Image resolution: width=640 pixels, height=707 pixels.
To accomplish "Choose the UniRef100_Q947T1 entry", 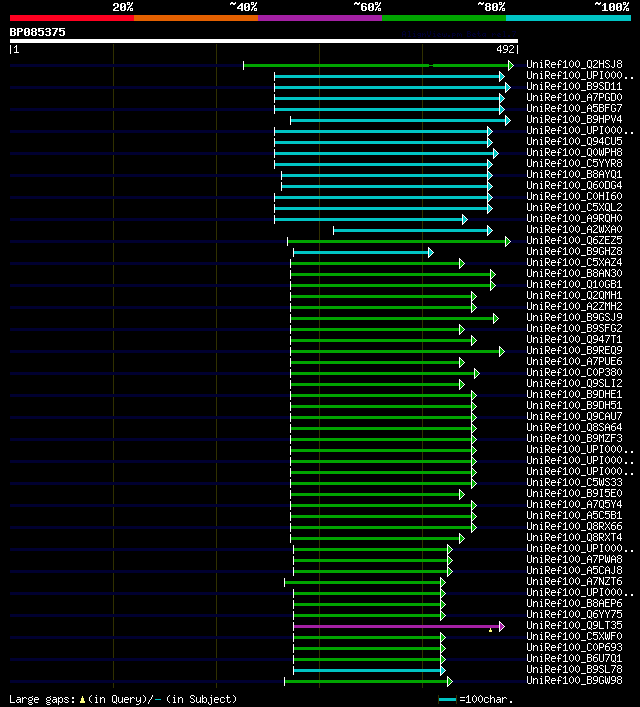I will coord(574,340).
